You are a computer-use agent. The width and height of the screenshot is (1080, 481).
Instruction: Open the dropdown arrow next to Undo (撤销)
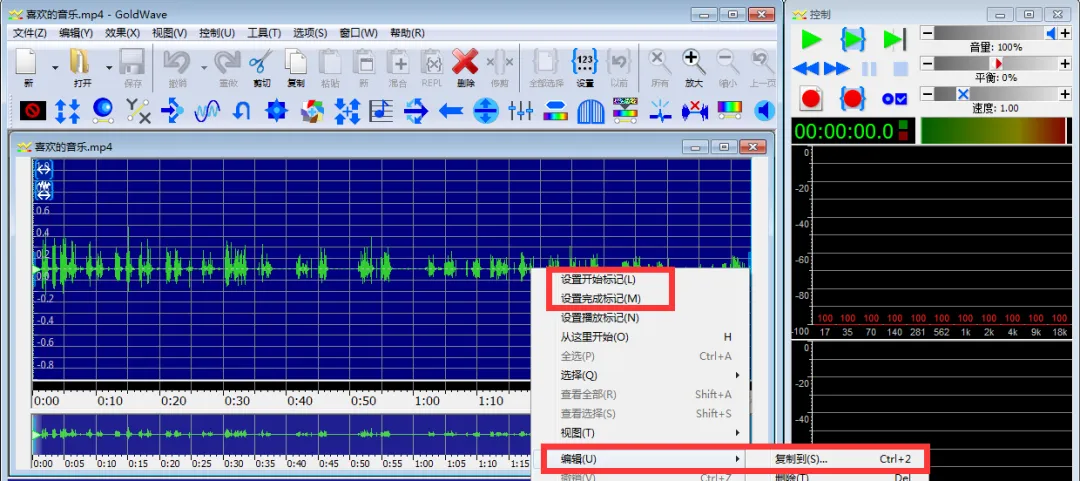tap(203, 68)
